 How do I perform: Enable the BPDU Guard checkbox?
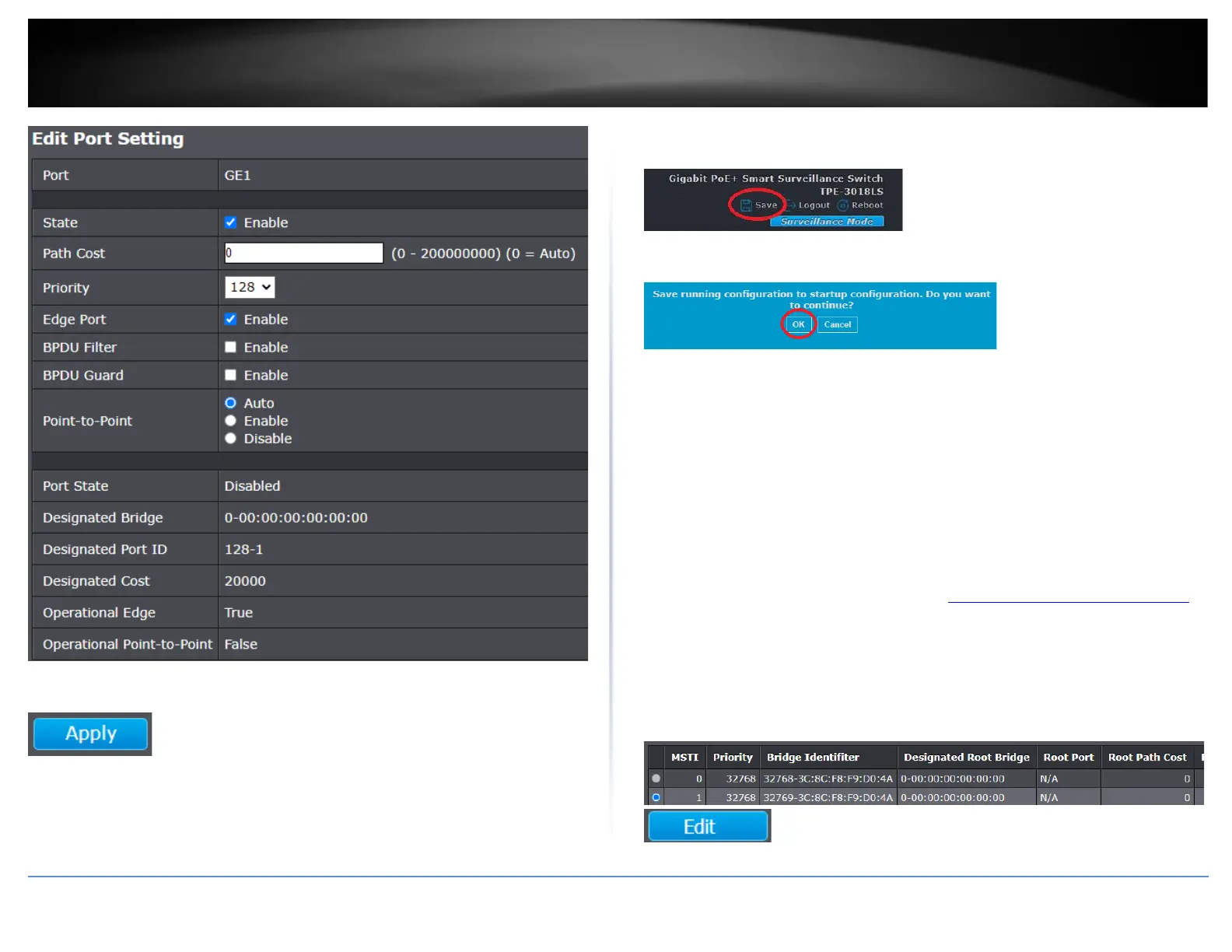click(x=230, y=375)
